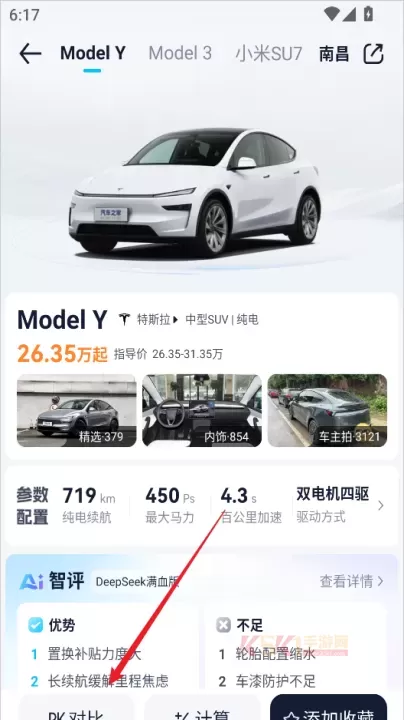404x720 pixels.
Task: Expand the 特斯拉 brand arrow
Action: (175, 320)
